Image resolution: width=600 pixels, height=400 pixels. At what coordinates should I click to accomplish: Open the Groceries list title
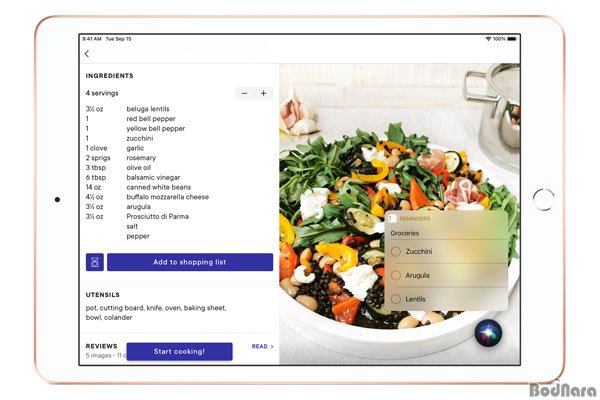404,233
